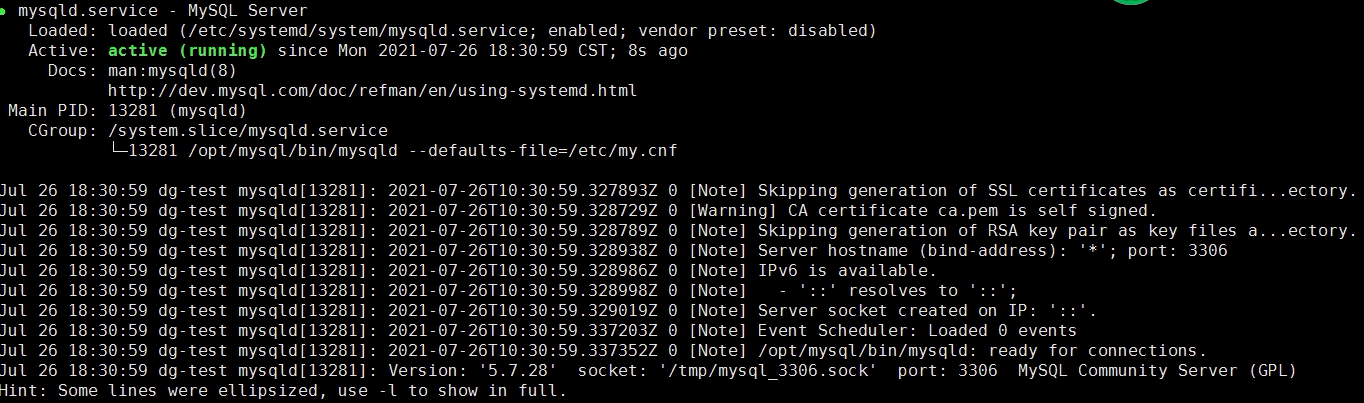Click the "Hint: Some lines were ellipsized" line

282,391
